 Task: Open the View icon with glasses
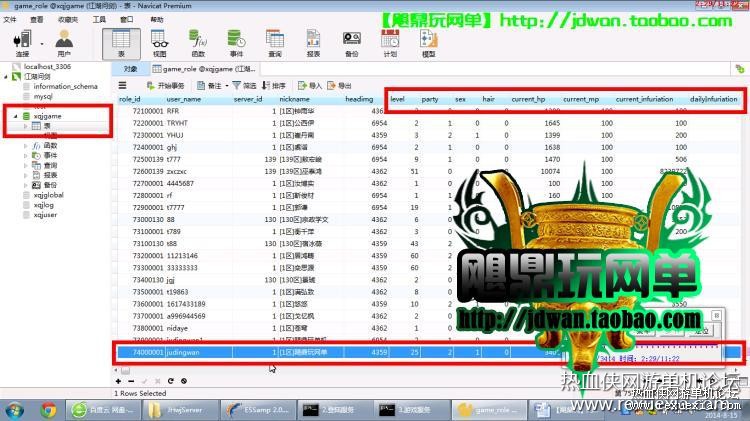159,43
